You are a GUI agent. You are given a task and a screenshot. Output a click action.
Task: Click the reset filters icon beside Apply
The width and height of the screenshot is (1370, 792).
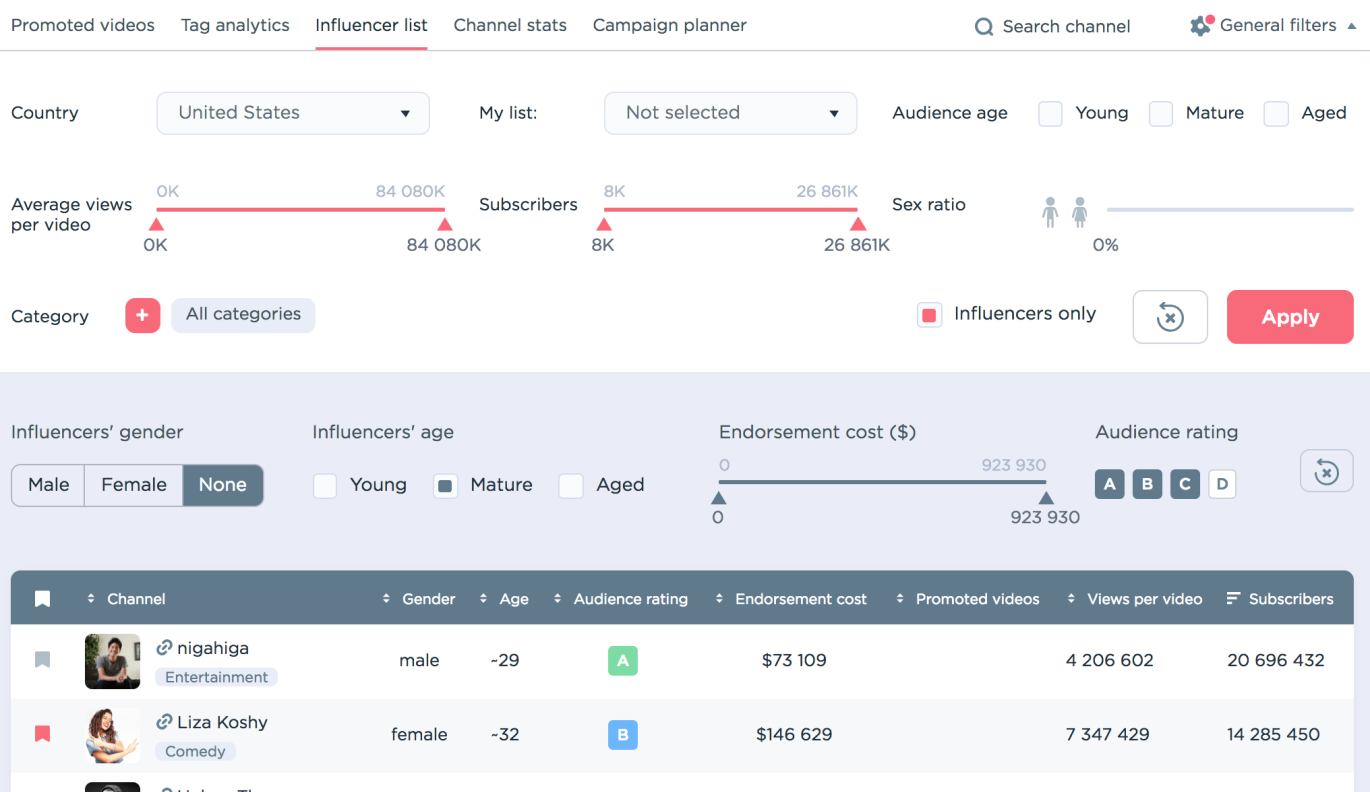(1170, 317)
